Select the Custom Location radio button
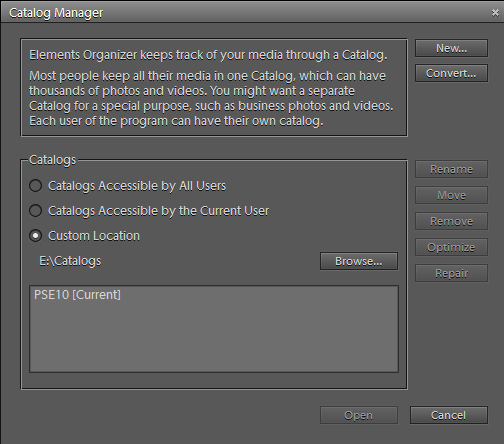504x444 pixels. 36,236
